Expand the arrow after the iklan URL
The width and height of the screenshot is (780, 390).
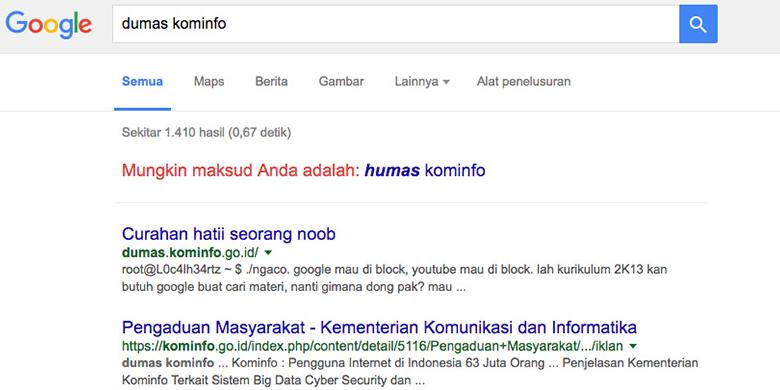pyautogui.click(x=633, y=346)
